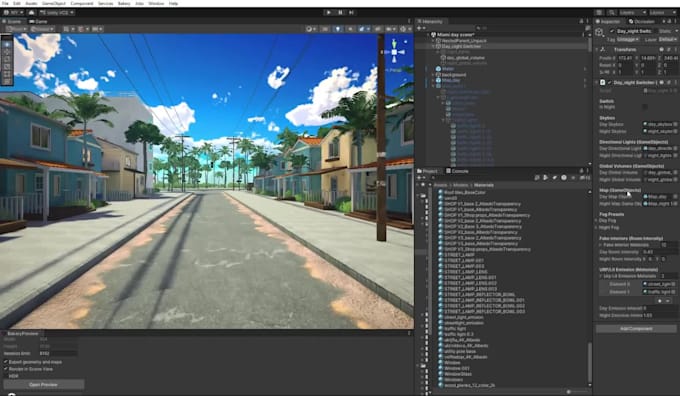
Task: Select the Move tool in scene tools overlay
Action: [x=7, y=52]
